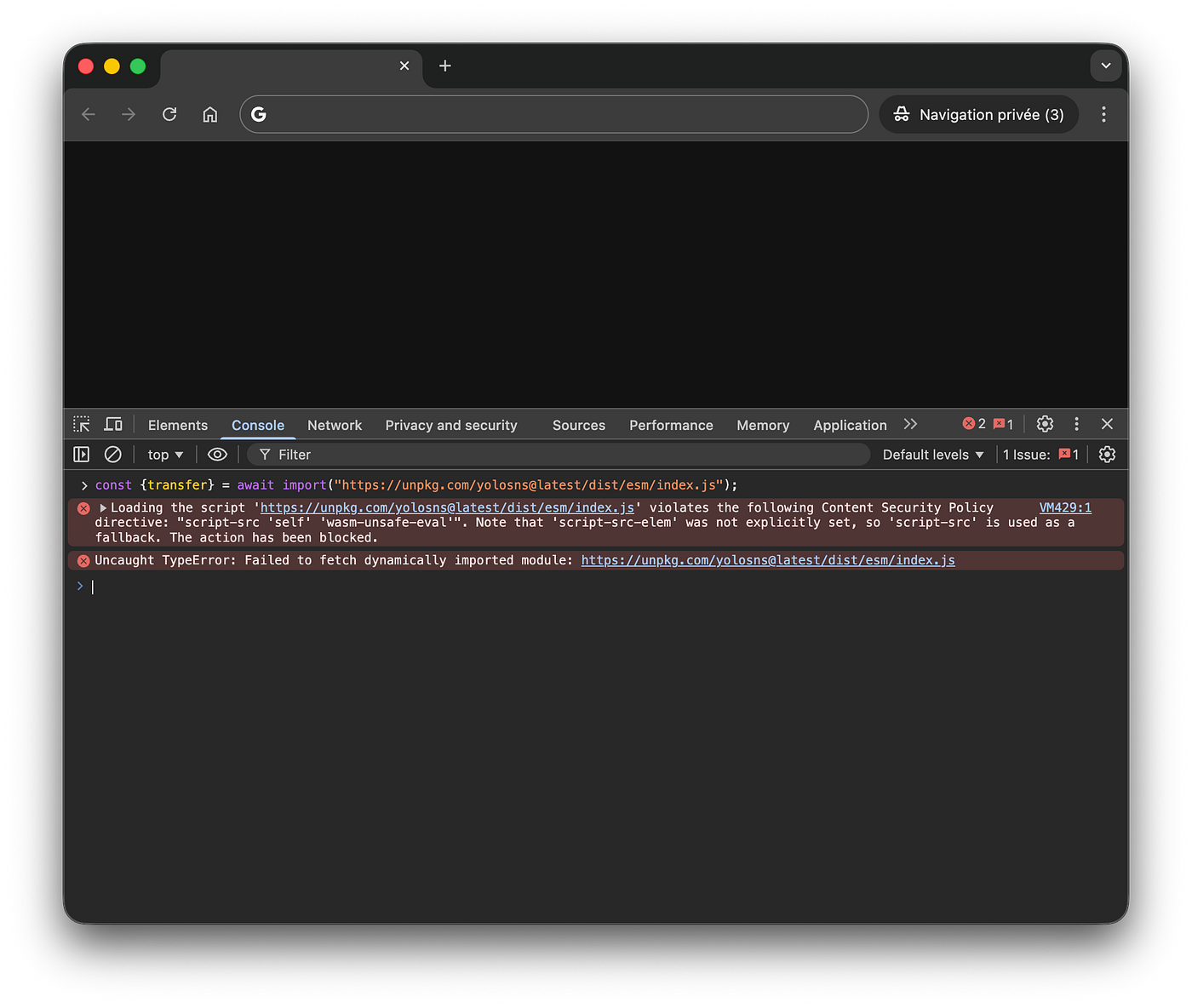The width and height of the screenshot is (1192, 1008).
Task: Open DevTools settings gear
Action: point(1045,423)
